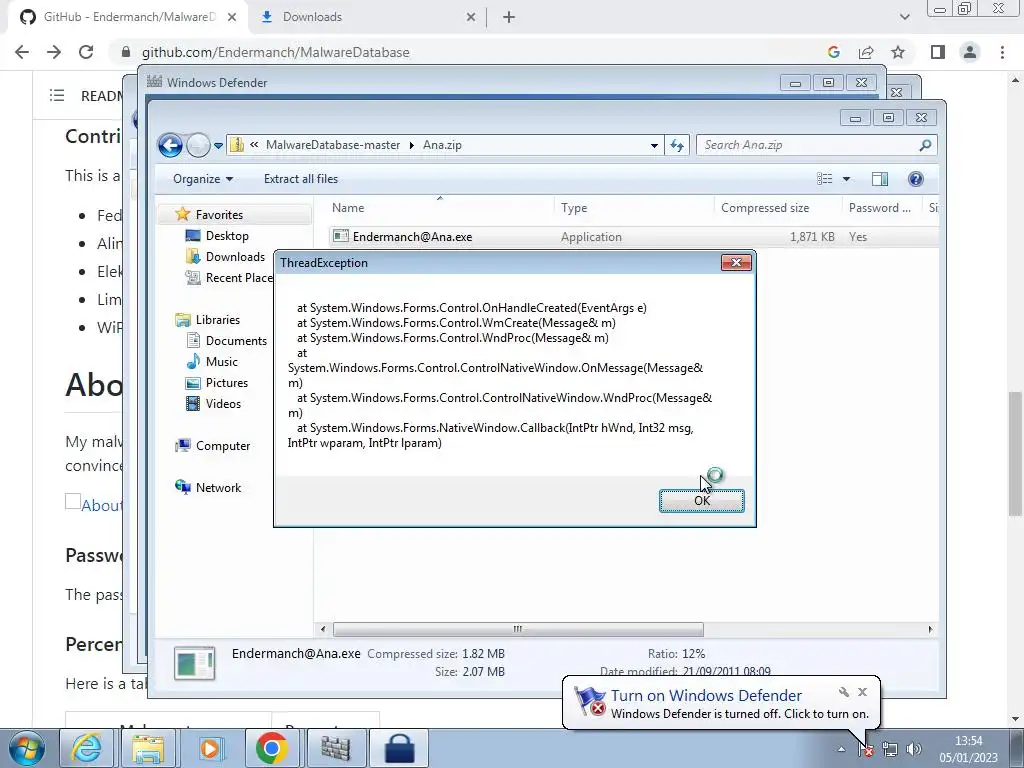Bookmark this page with the star icon
The height and width of the screenshot is (768, 1024).
[x=898, y=52]
